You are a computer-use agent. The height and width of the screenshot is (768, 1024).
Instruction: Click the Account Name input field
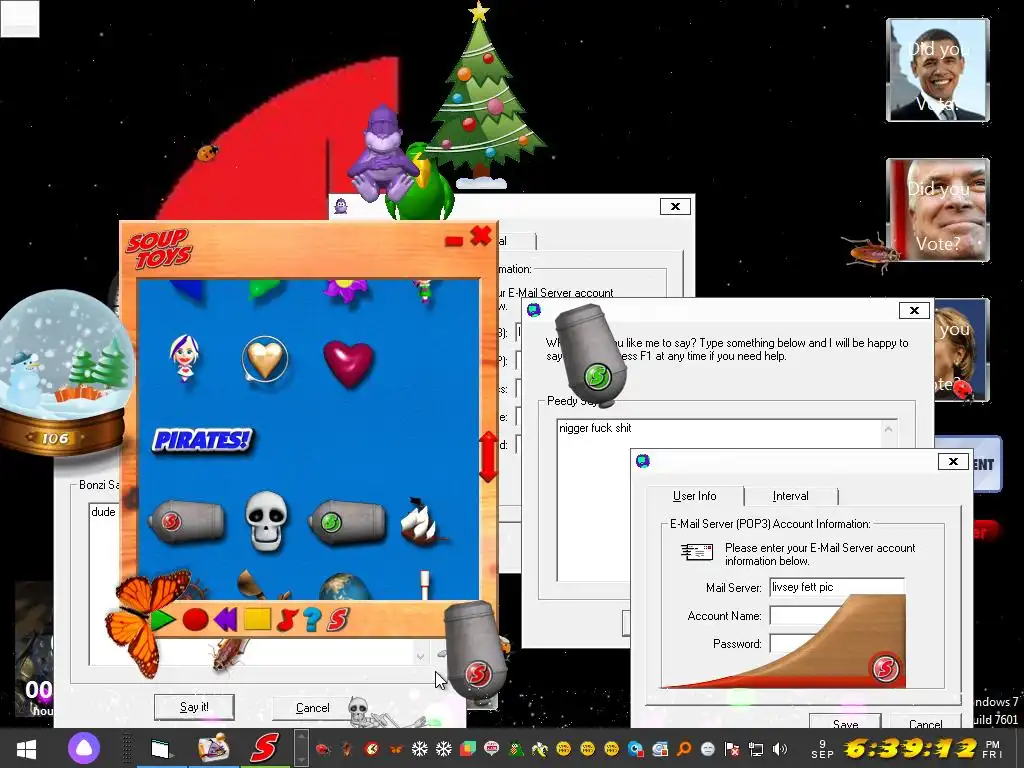pos(797,615)
